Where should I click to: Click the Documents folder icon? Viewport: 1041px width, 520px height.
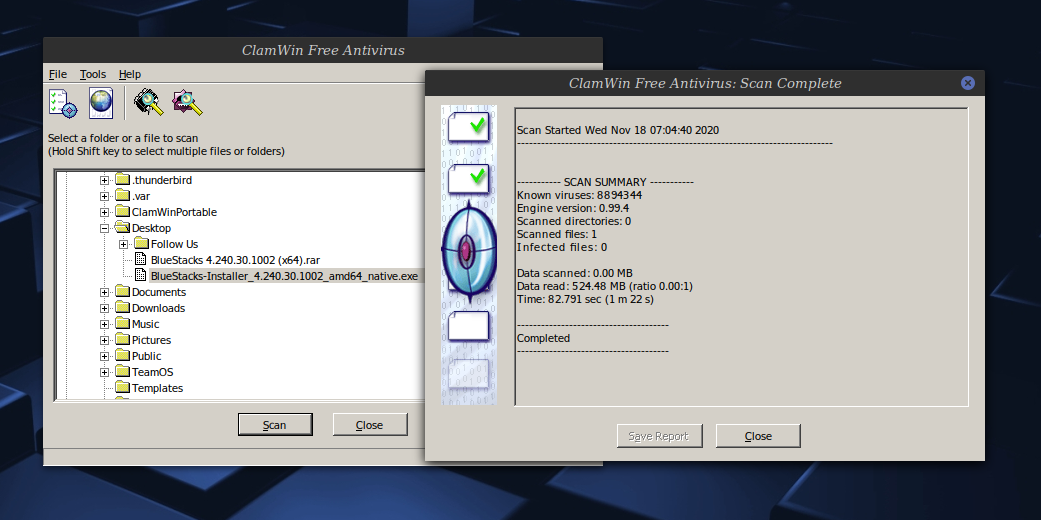pos(122,291)
